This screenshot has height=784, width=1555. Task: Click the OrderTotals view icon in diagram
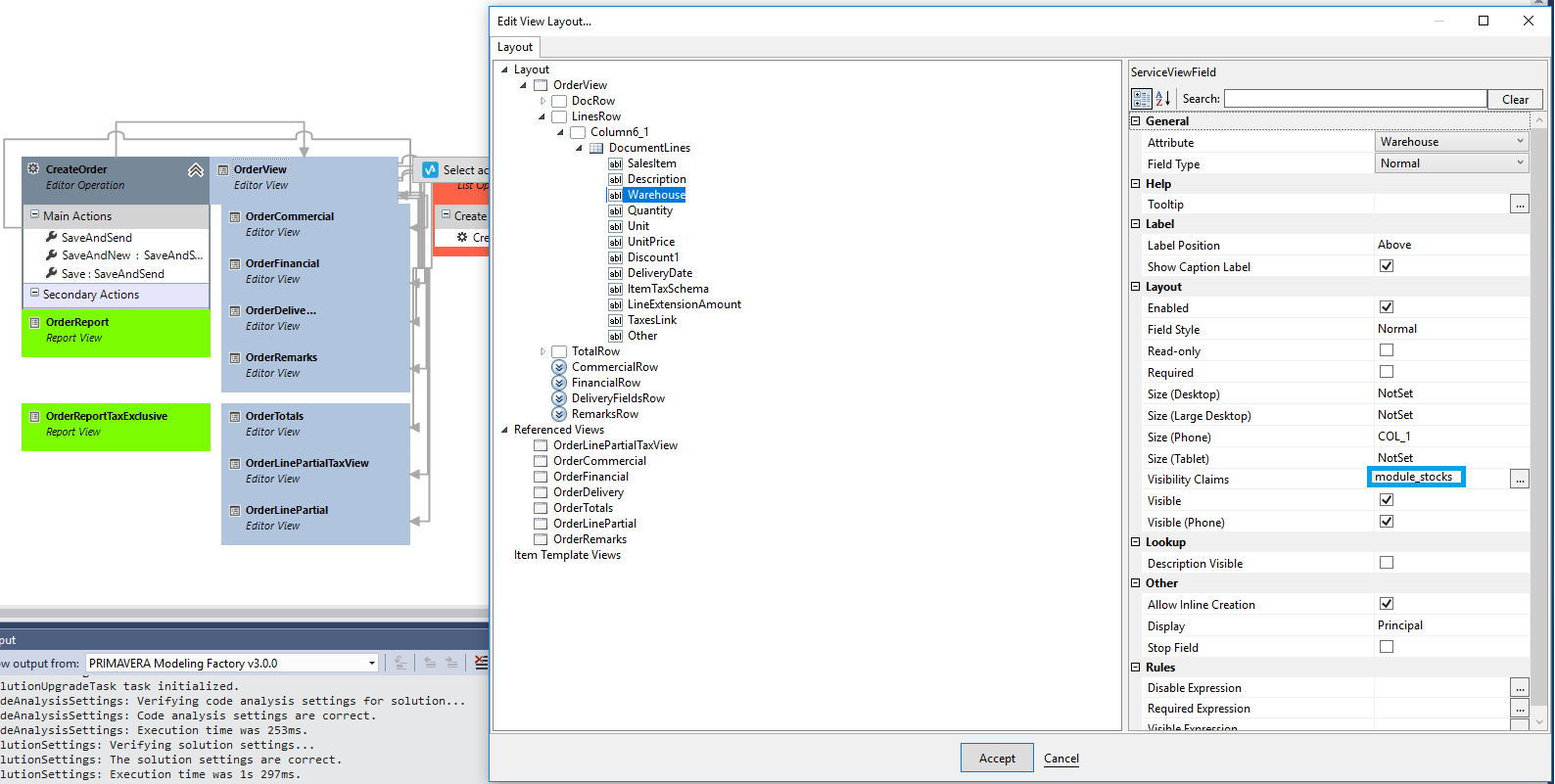(235, 416)
